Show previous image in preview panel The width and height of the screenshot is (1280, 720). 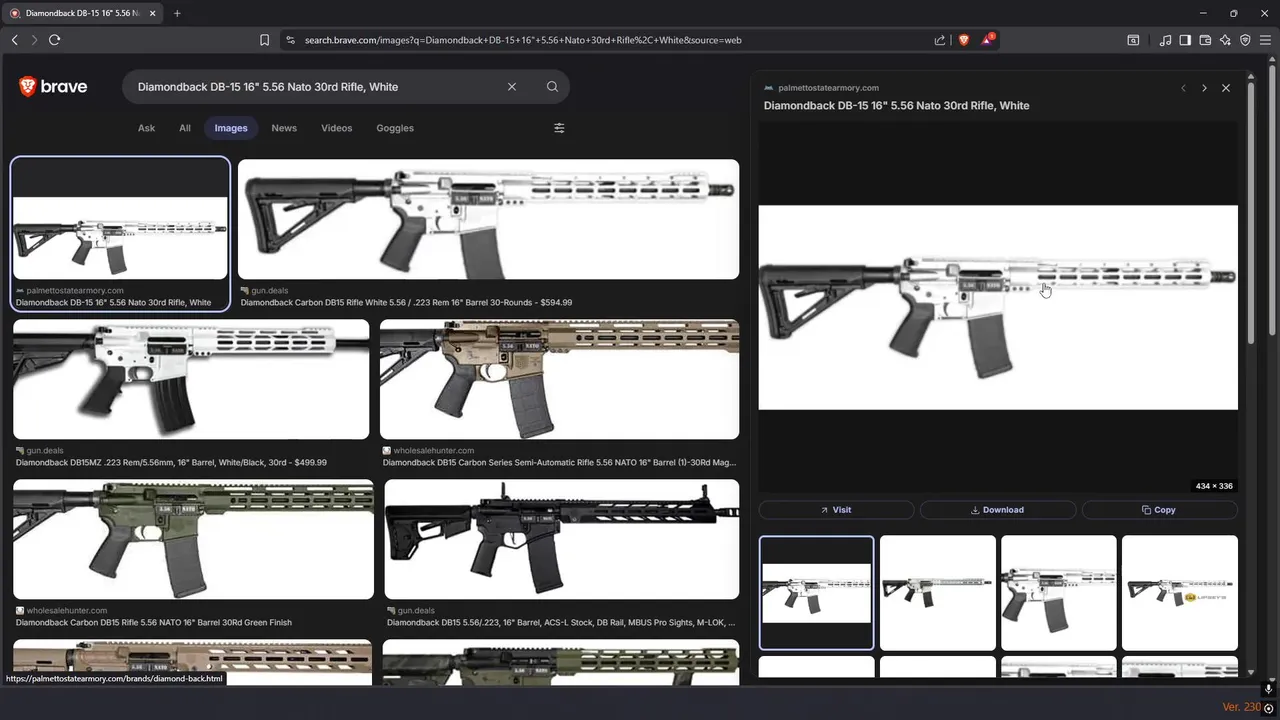pyautogui.click(x=1184, y=88)
